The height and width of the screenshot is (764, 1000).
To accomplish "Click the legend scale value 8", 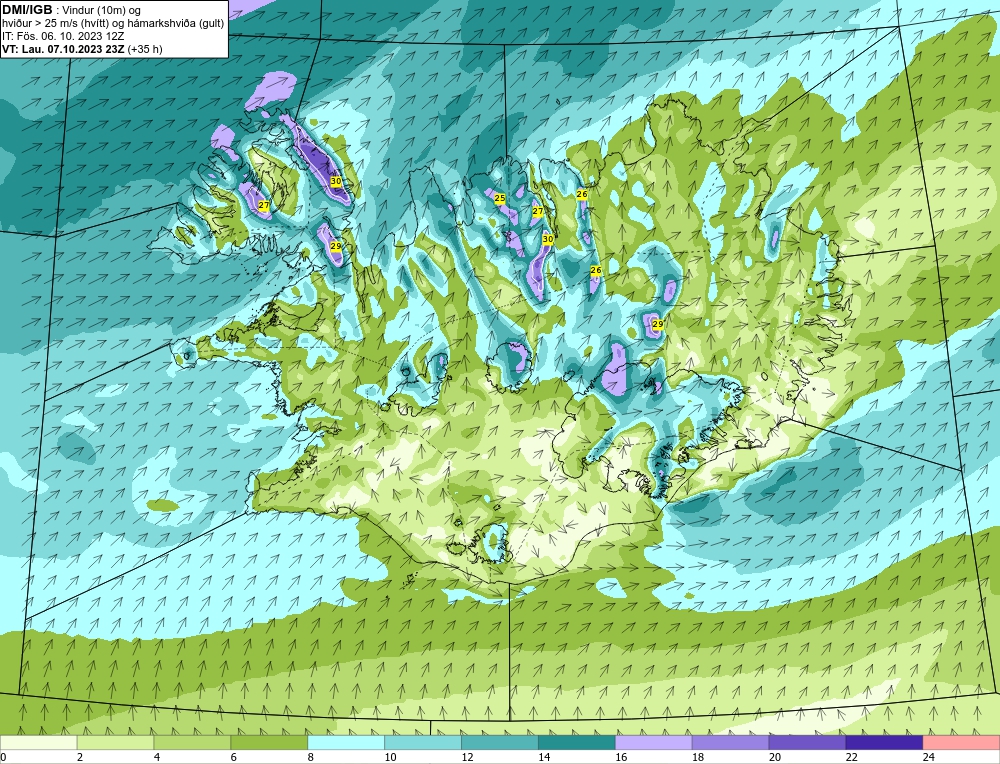I will [x=311, y=757].
